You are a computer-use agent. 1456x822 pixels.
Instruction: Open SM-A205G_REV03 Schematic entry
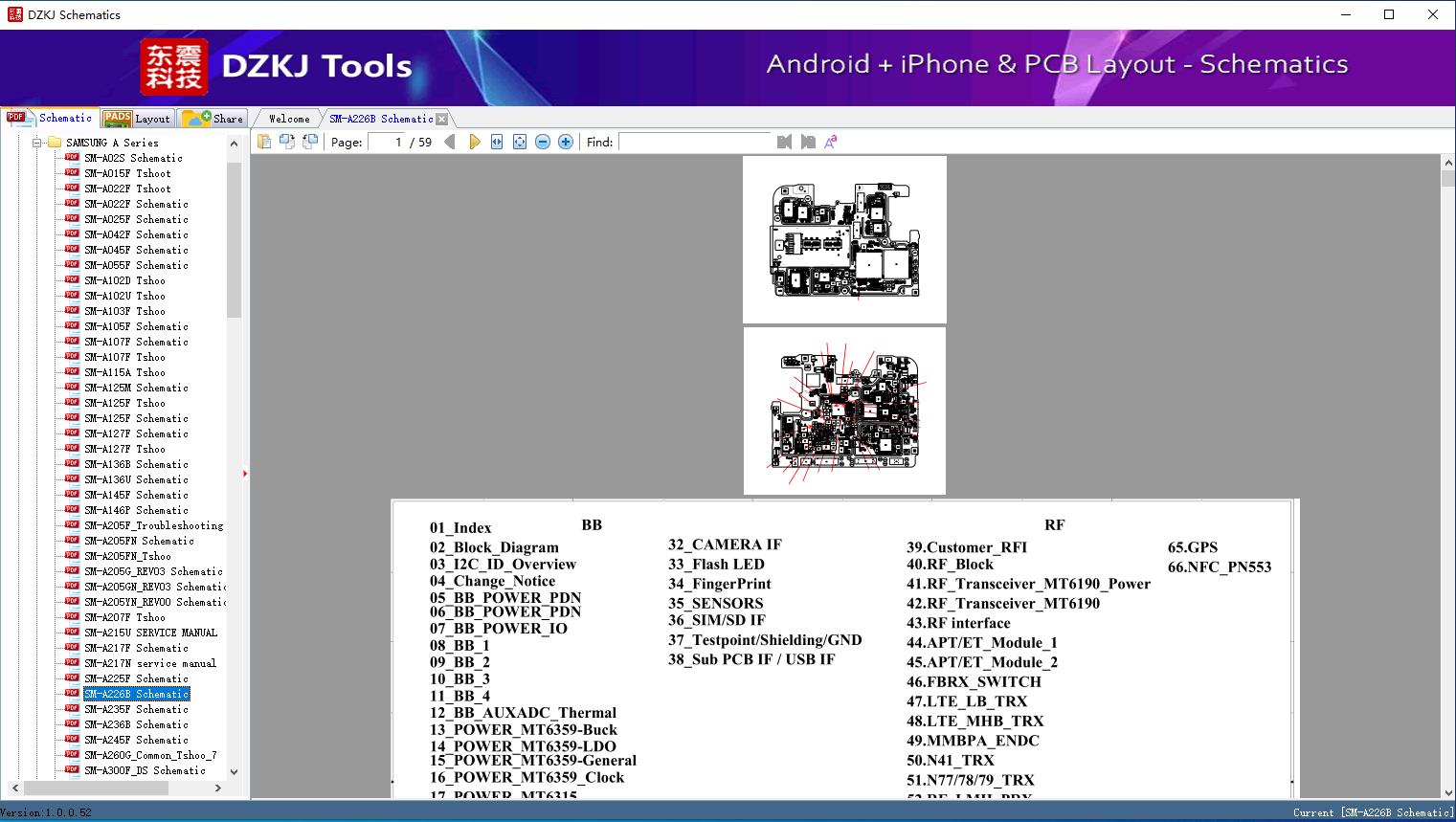153,571
